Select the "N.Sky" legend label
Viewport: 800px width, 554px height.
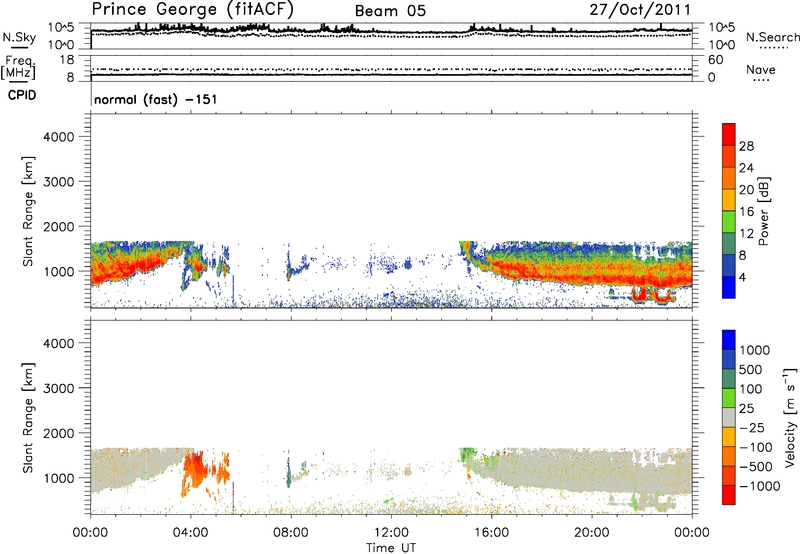(x=19, y=37)
